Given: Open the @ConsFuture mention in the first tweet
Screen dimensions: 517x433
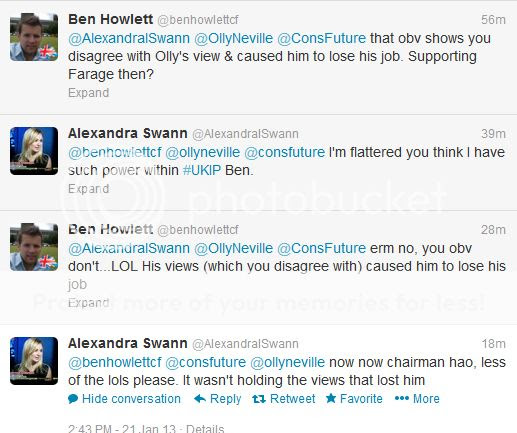Looking at the screenshot, I should pyautogui.click(x=322, y=38).
